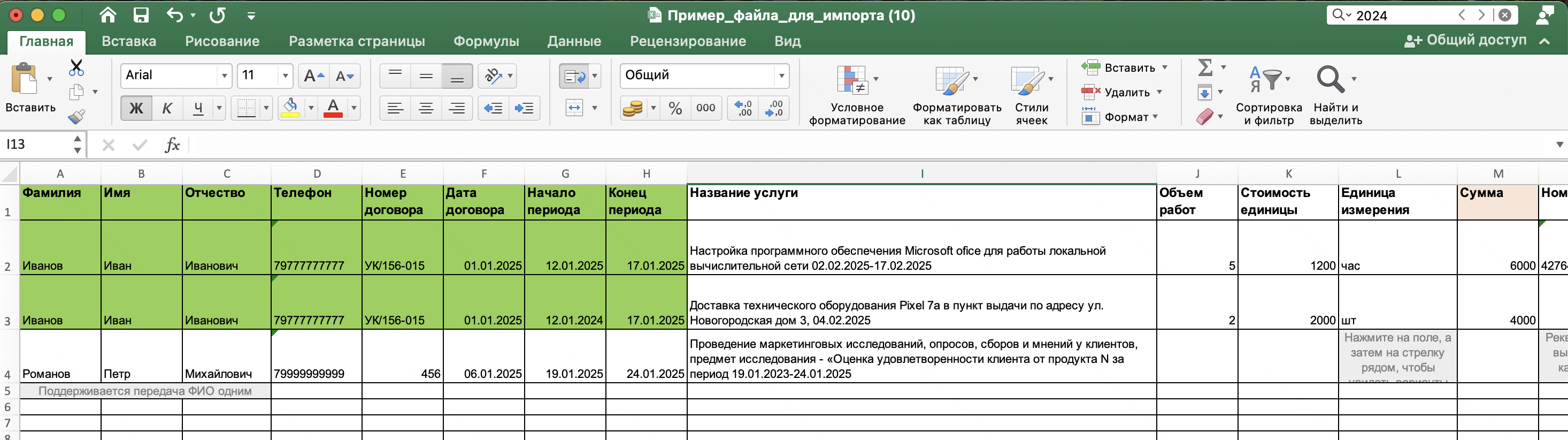Viewport: 1568px width, 440px height.
Task: Click the Save icon in title bar
Action: click(x=141, y=15)
